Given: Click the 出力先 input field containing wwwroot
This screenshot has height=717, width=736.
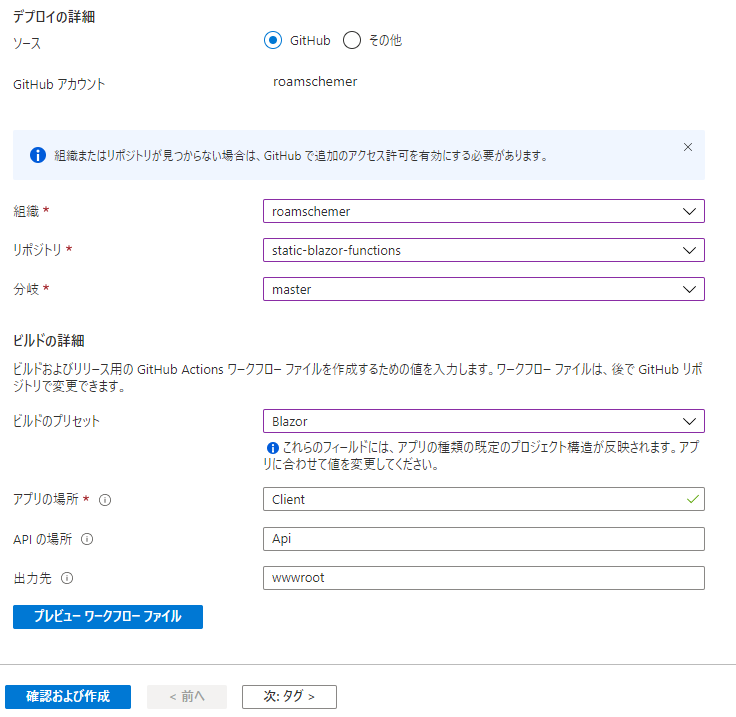Looking at the screenshot, I should (x=483, y=578).
